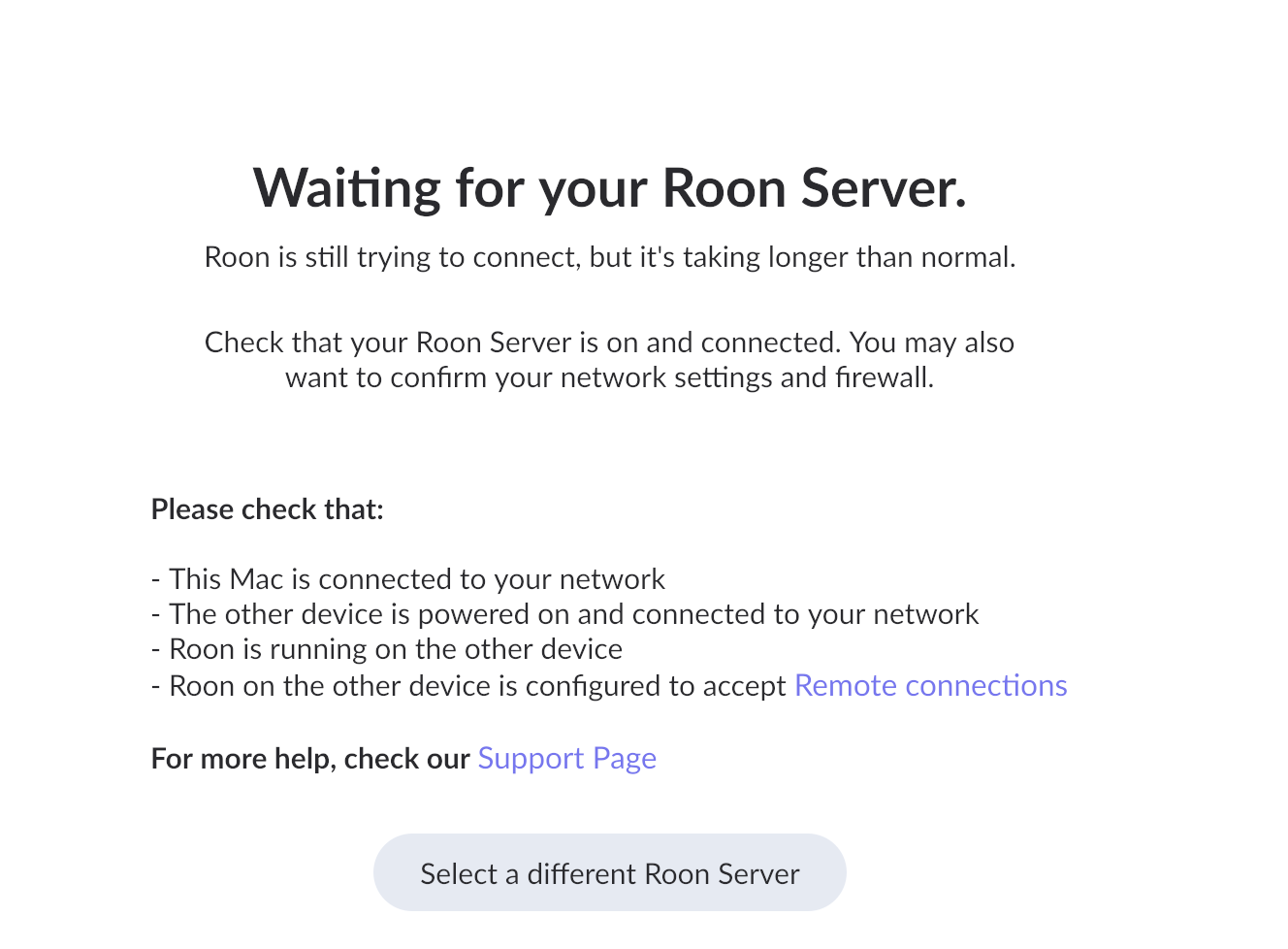
Task: Click the 'For more help, check our' text
Action: click(310, 759)
